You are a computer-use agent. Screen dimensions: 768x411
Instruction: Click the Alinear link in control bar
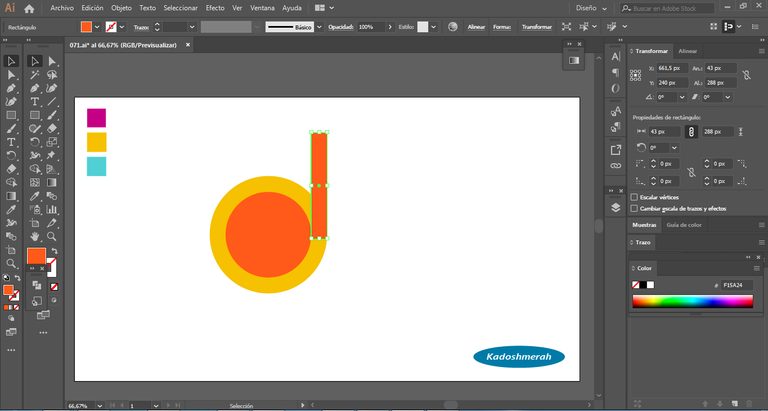click(x=476, y=27)
